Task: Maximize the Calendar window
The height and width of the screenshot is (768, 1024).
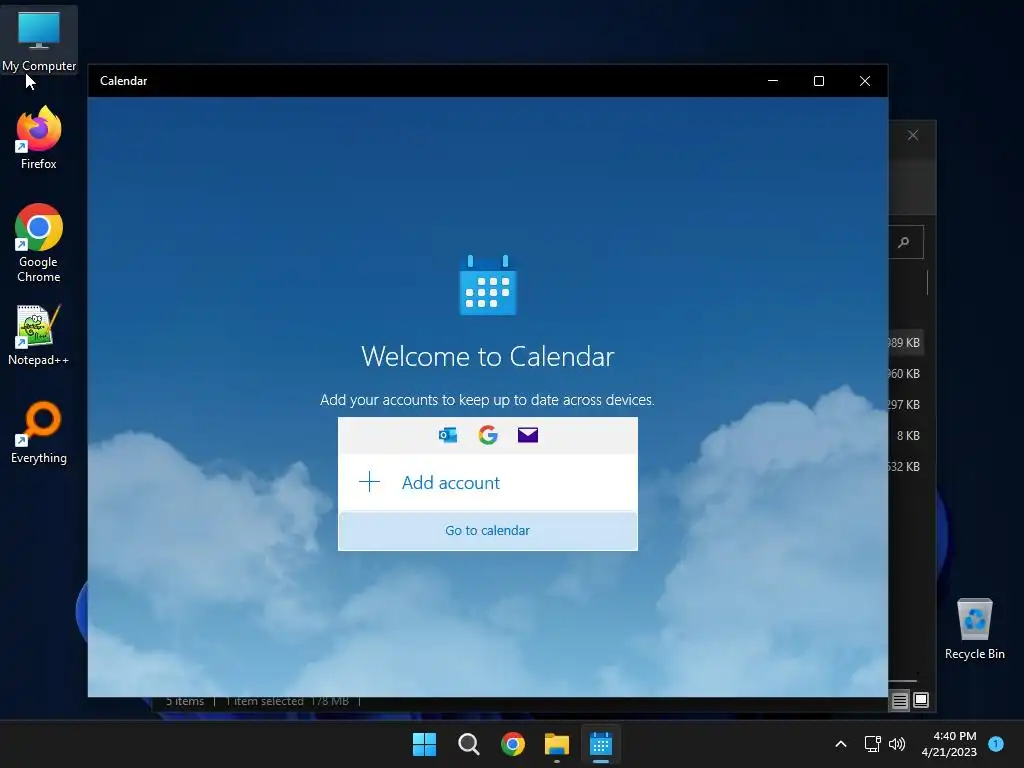Action: (819, 81)
